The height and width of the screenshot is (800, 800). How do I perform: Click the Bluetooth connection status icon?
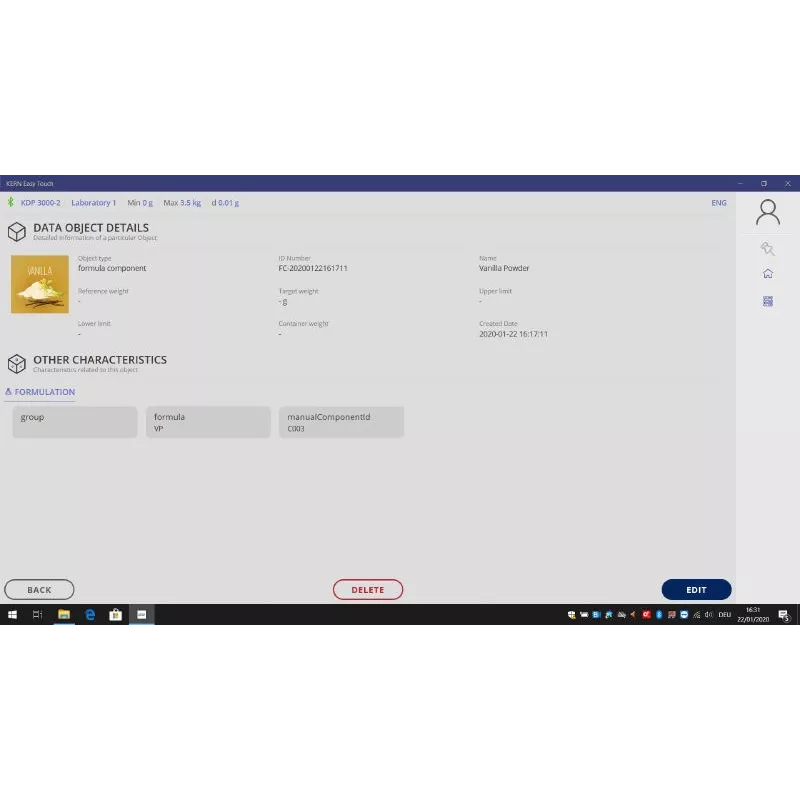coord(10,203)
